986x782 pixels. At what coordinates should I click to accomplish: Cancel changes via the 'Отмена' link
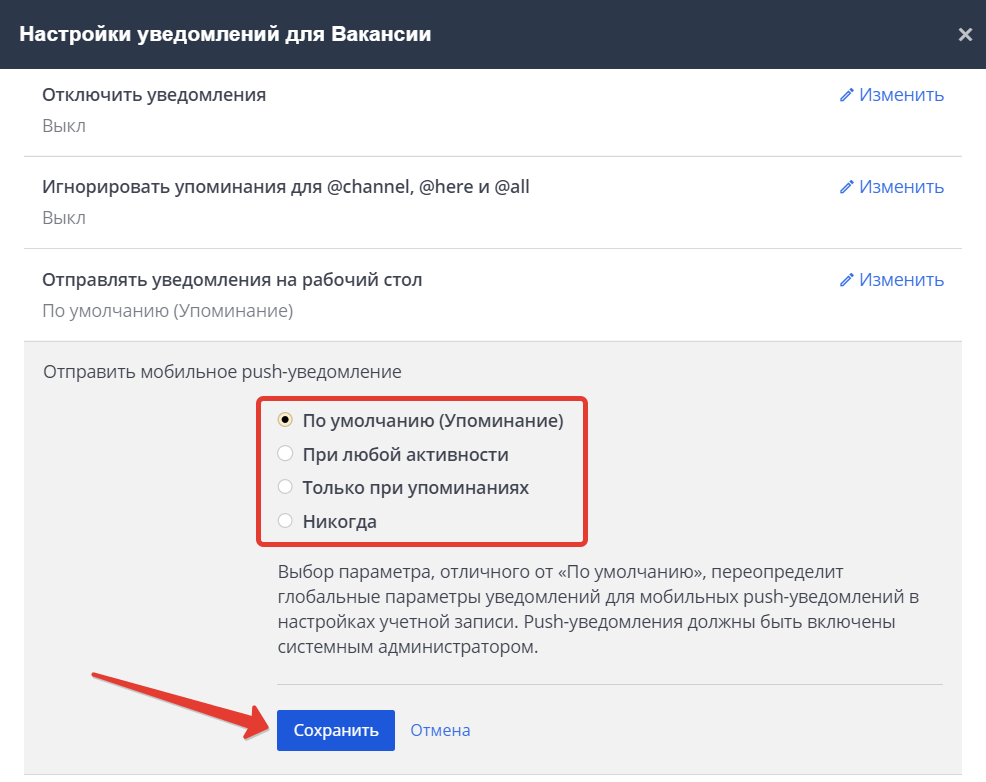tap(439, 730)
